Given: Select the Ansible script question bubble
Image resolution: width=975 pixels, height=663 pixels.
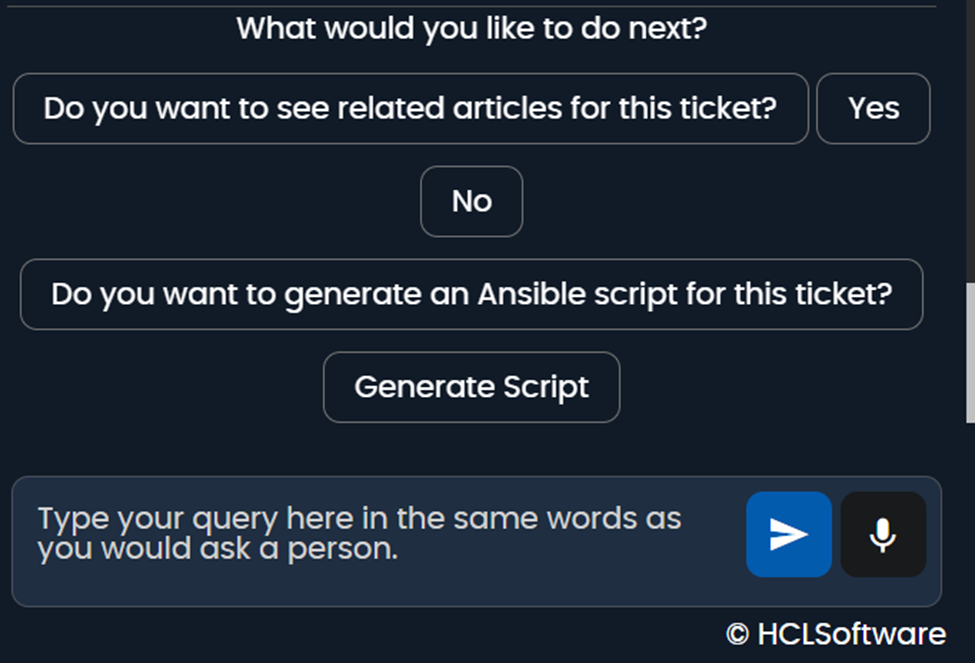Looking at the screenshot, I should [471, 294].
